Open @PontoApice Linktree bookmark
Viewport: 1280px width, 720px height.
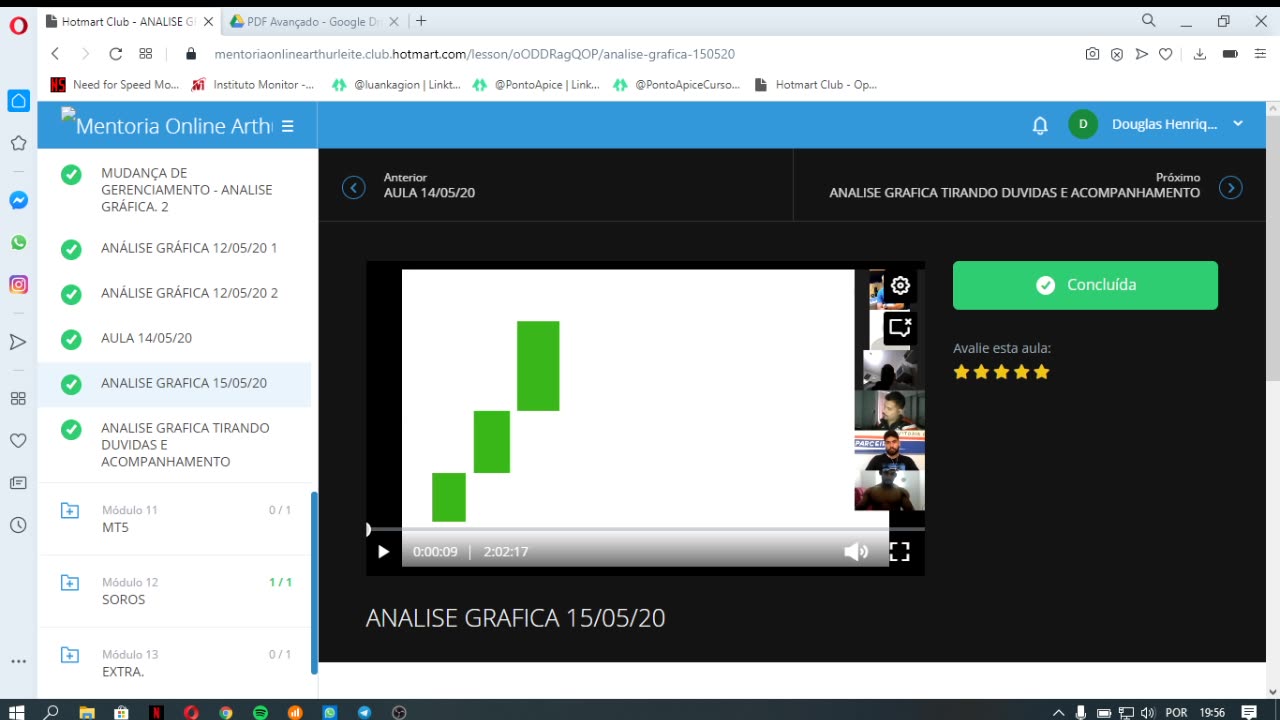[536, 85]
